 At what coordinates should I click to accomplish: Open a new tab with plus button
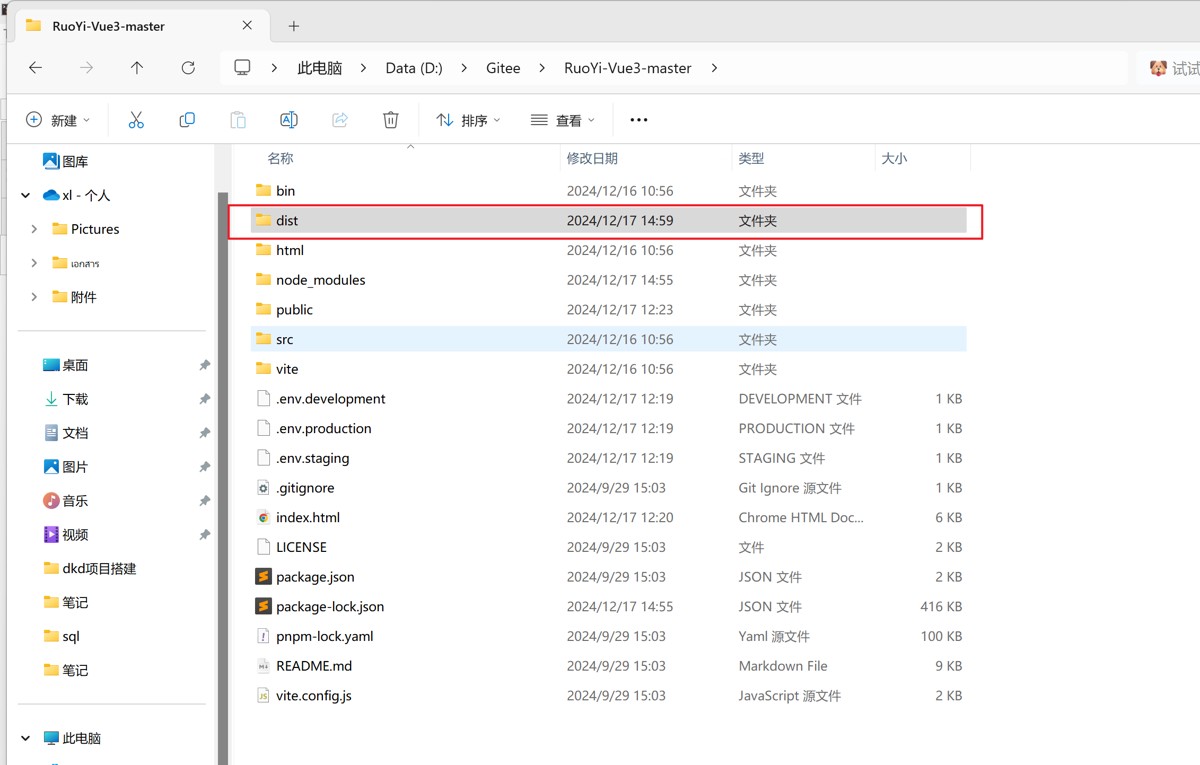pos(294,26)
